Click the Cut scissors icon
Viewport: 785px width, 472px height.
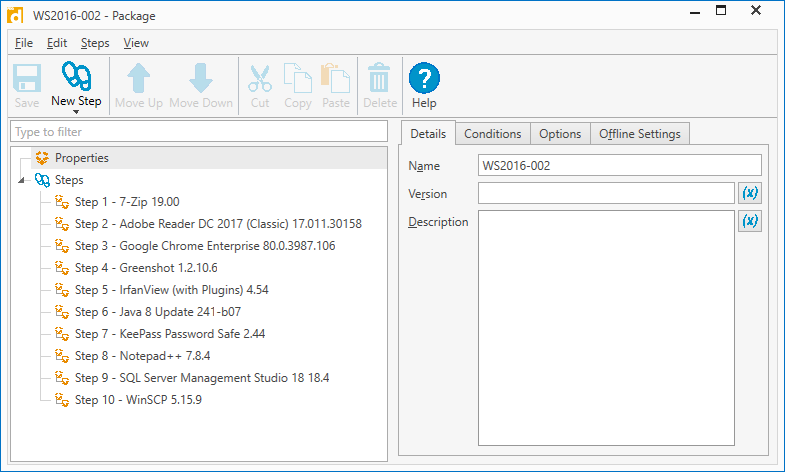(260, 78)
